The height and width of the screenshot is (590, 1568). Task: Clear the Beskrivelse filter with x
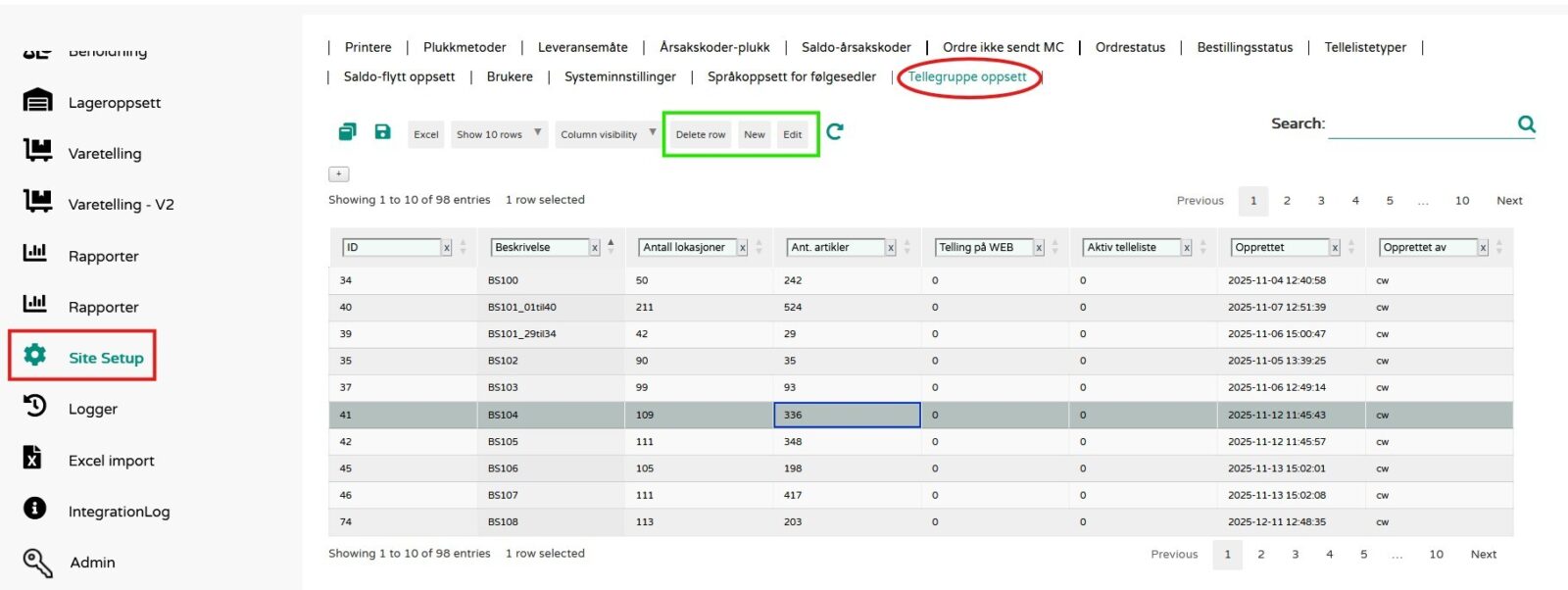pyautogui.click(x=595, y=248)
